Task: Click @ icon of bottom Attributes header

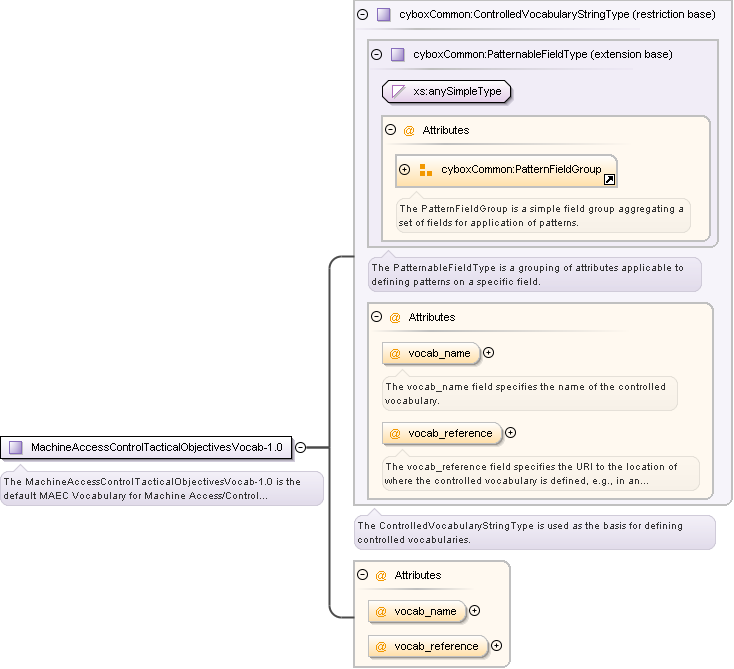Action: (x=381, y=576)
